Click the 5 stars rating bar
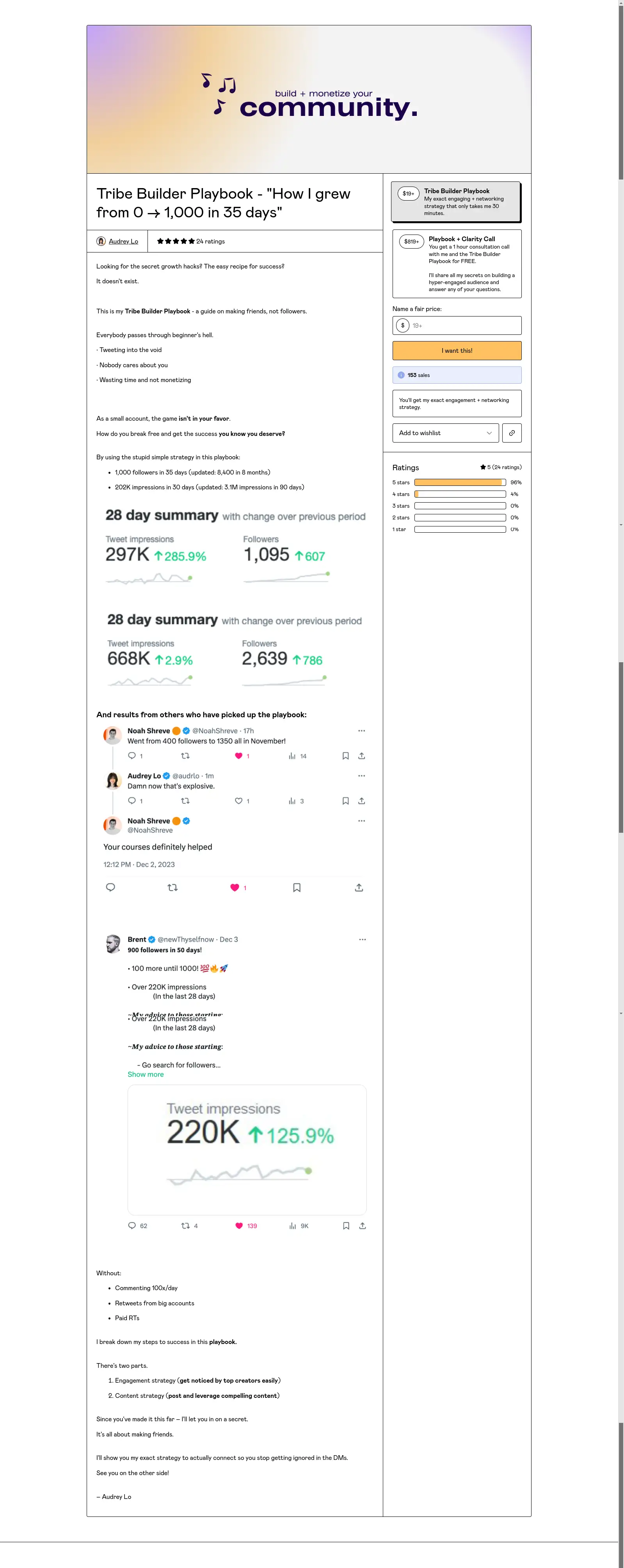The image size is (624, 1568). [460, 482]
